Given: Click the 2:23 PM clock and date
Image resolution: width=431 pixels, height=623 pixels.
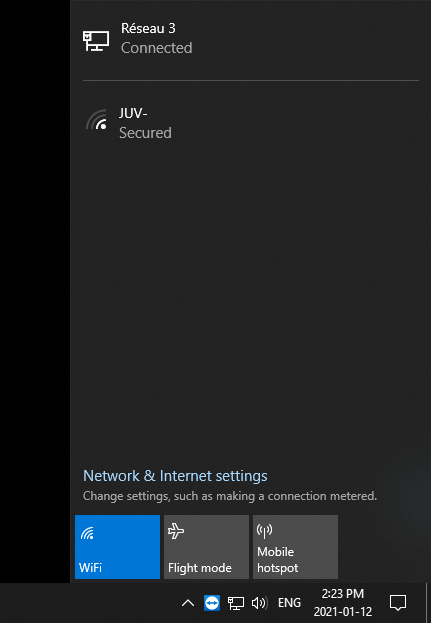Looking at the screenshot, I should [343, 603].
